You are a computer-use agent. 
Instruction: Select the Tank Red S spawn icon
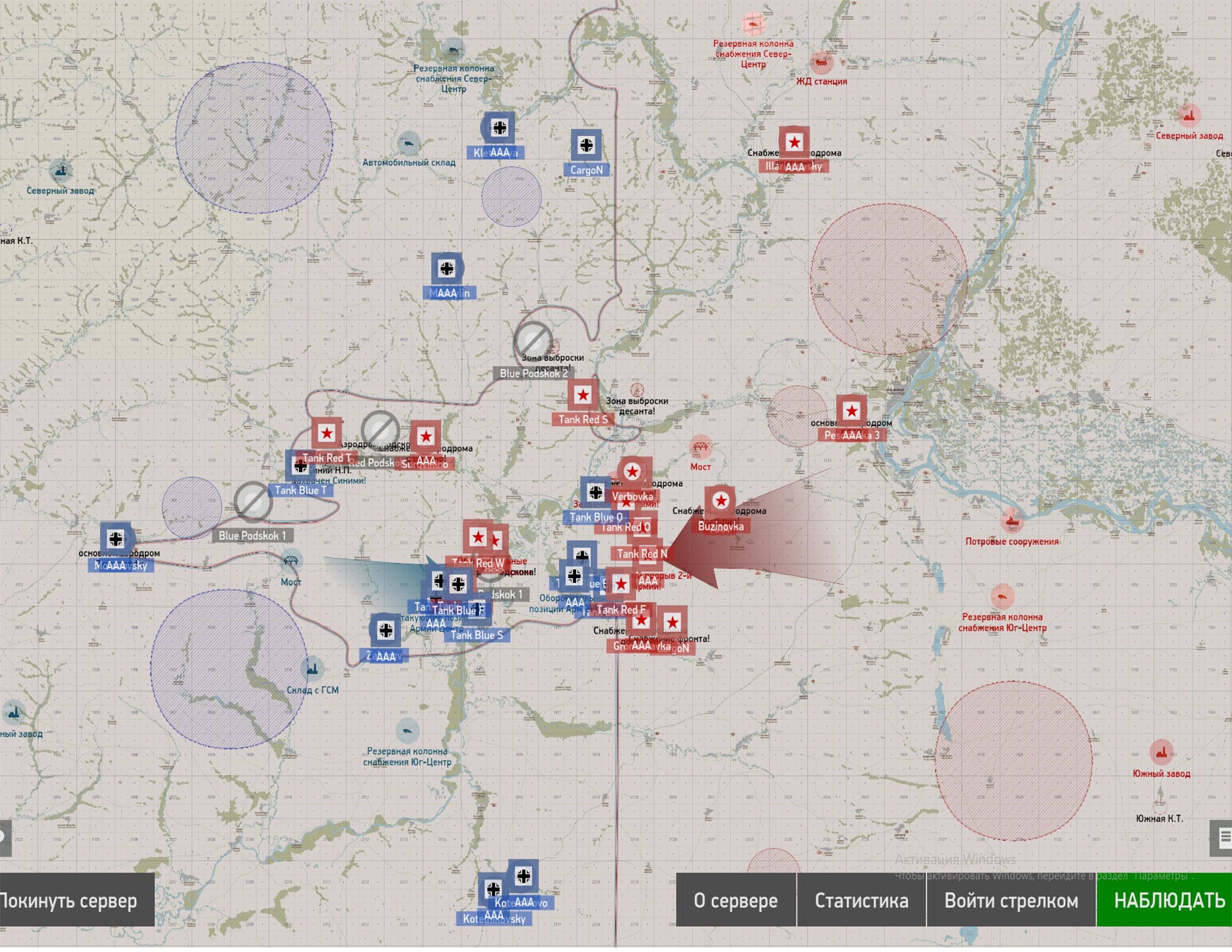point(583,396)
